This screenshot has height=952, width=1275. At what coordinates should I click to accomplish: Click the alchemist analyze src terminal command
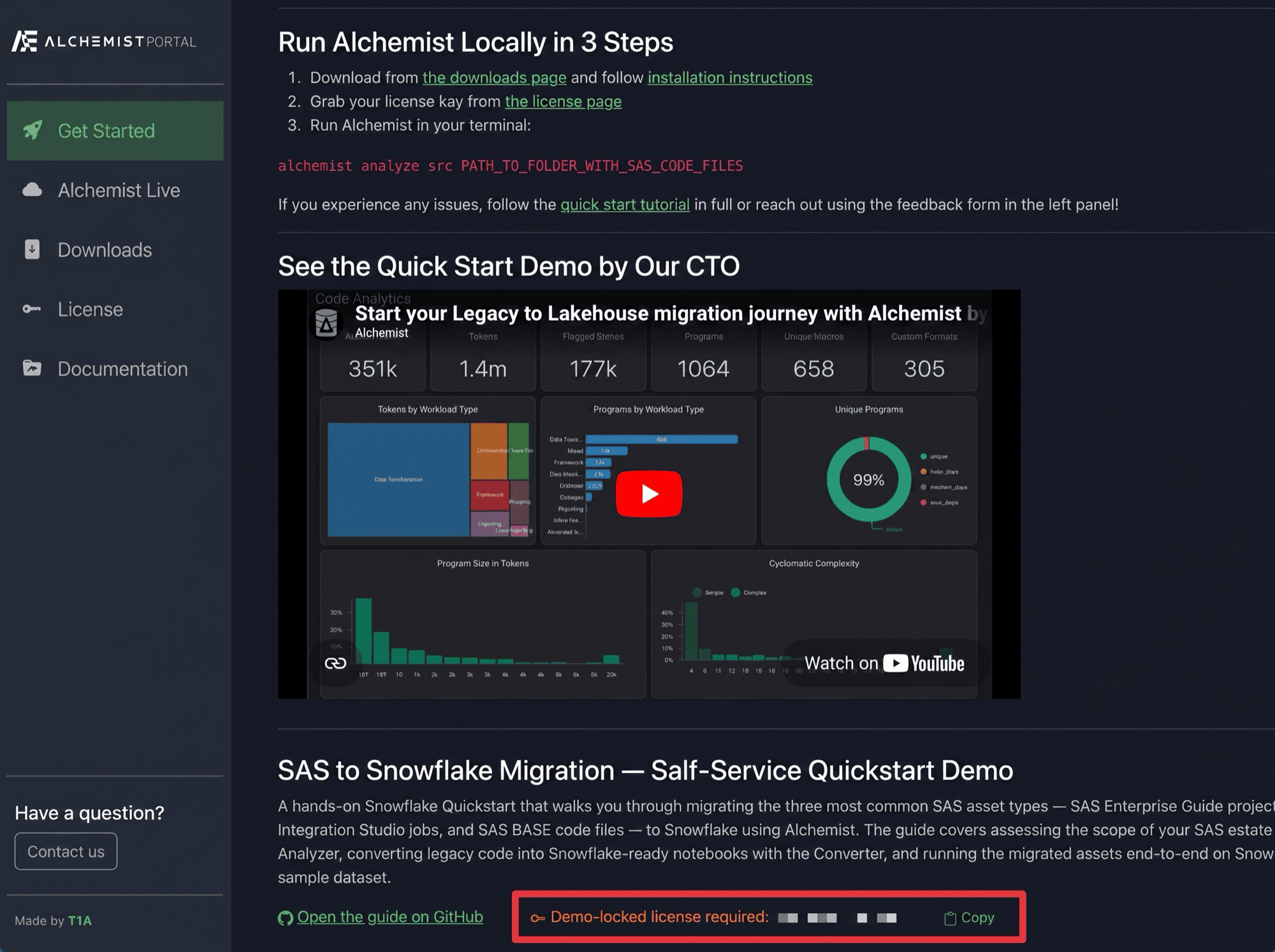pyautogui.click(x=511, y=166)
